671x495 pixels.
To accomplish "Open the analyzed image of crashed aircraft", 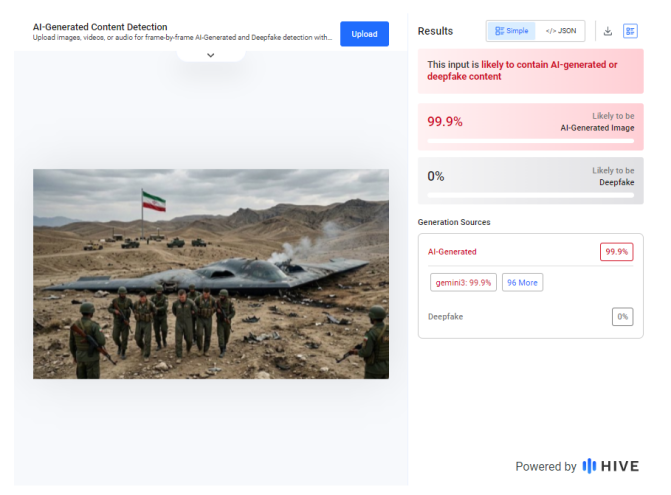I will point(210,273).
